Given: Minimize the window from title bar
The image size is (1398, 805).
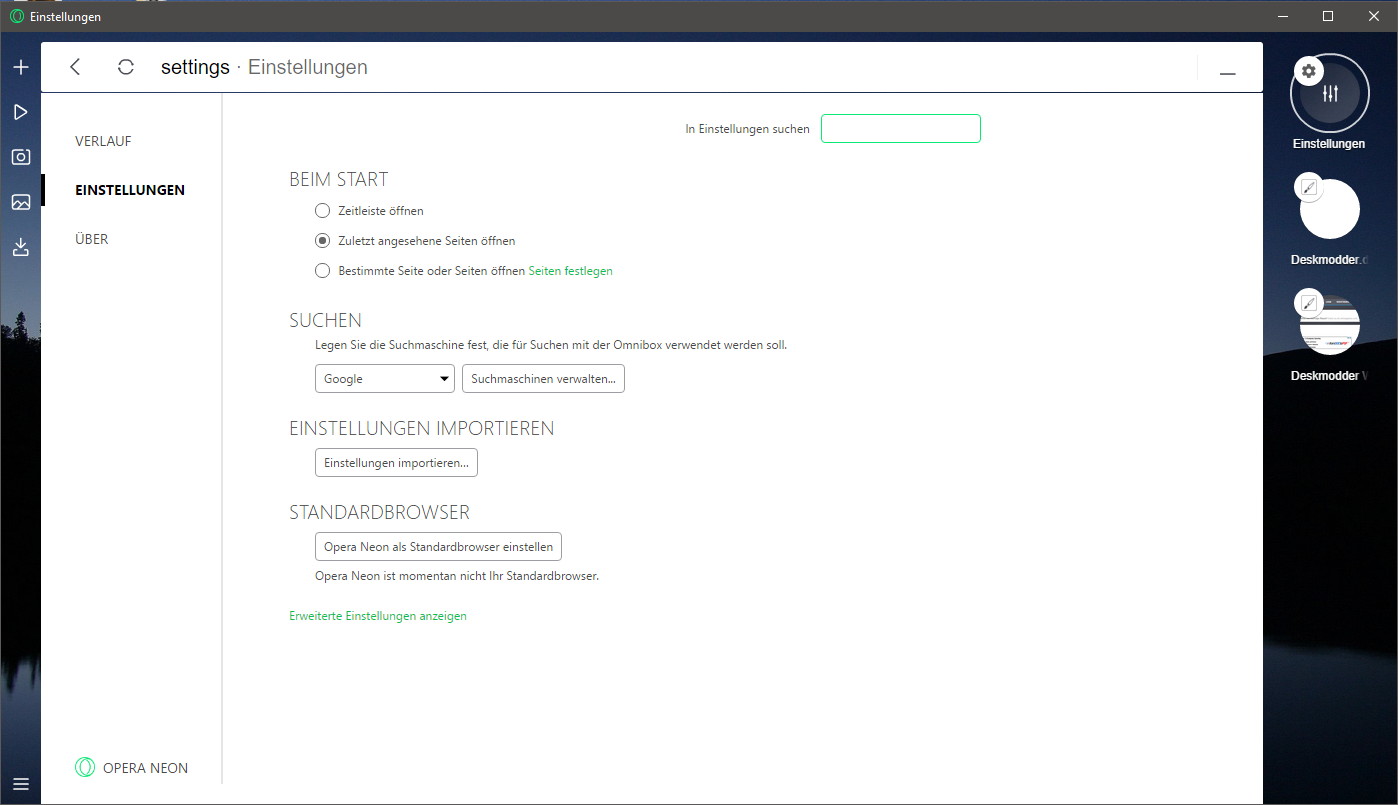Looking at the screenshot, I should tap(1282, 16).
